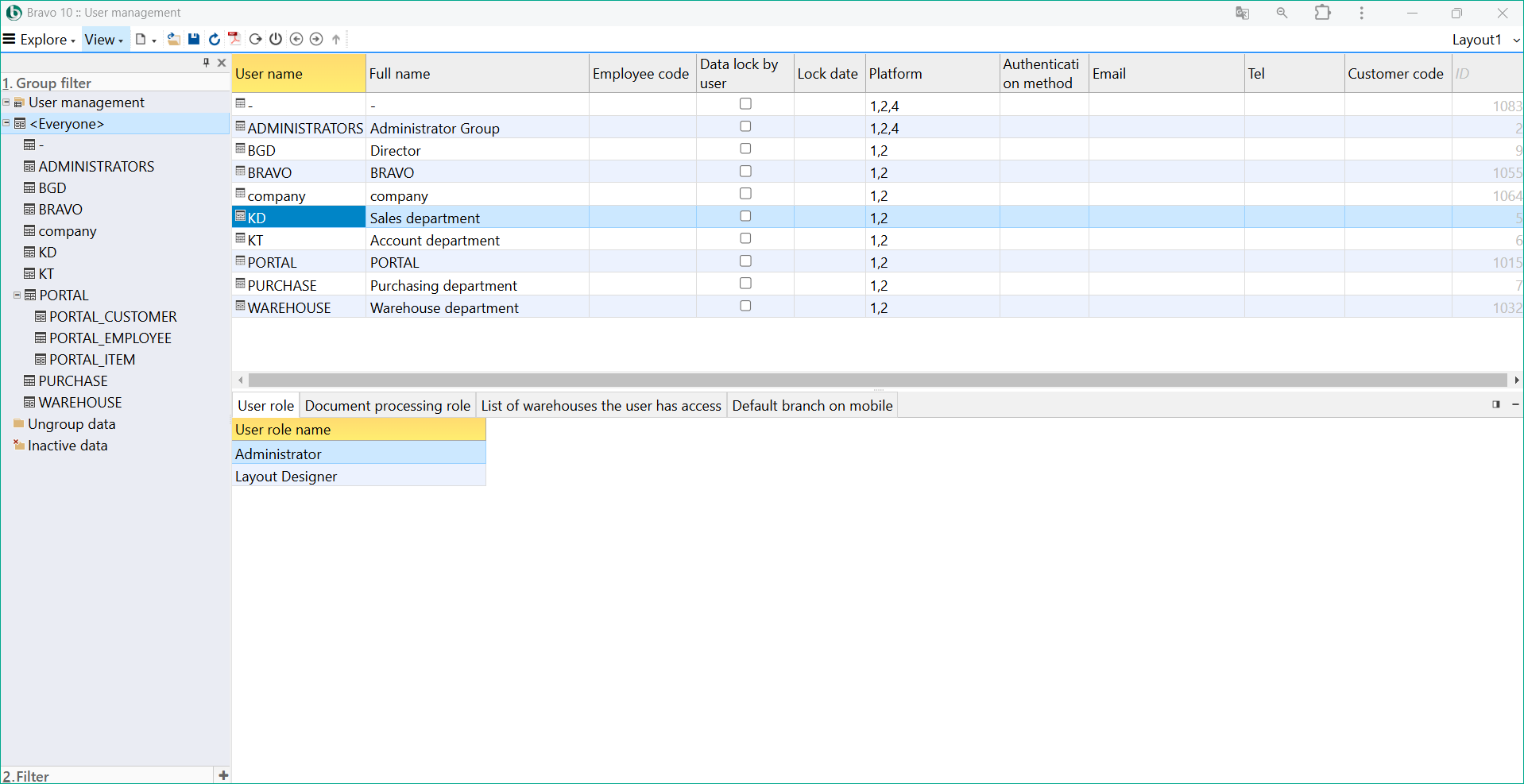Collapse the PORTAL tree node
1524x784 pixels.
(x=17, y=295)
